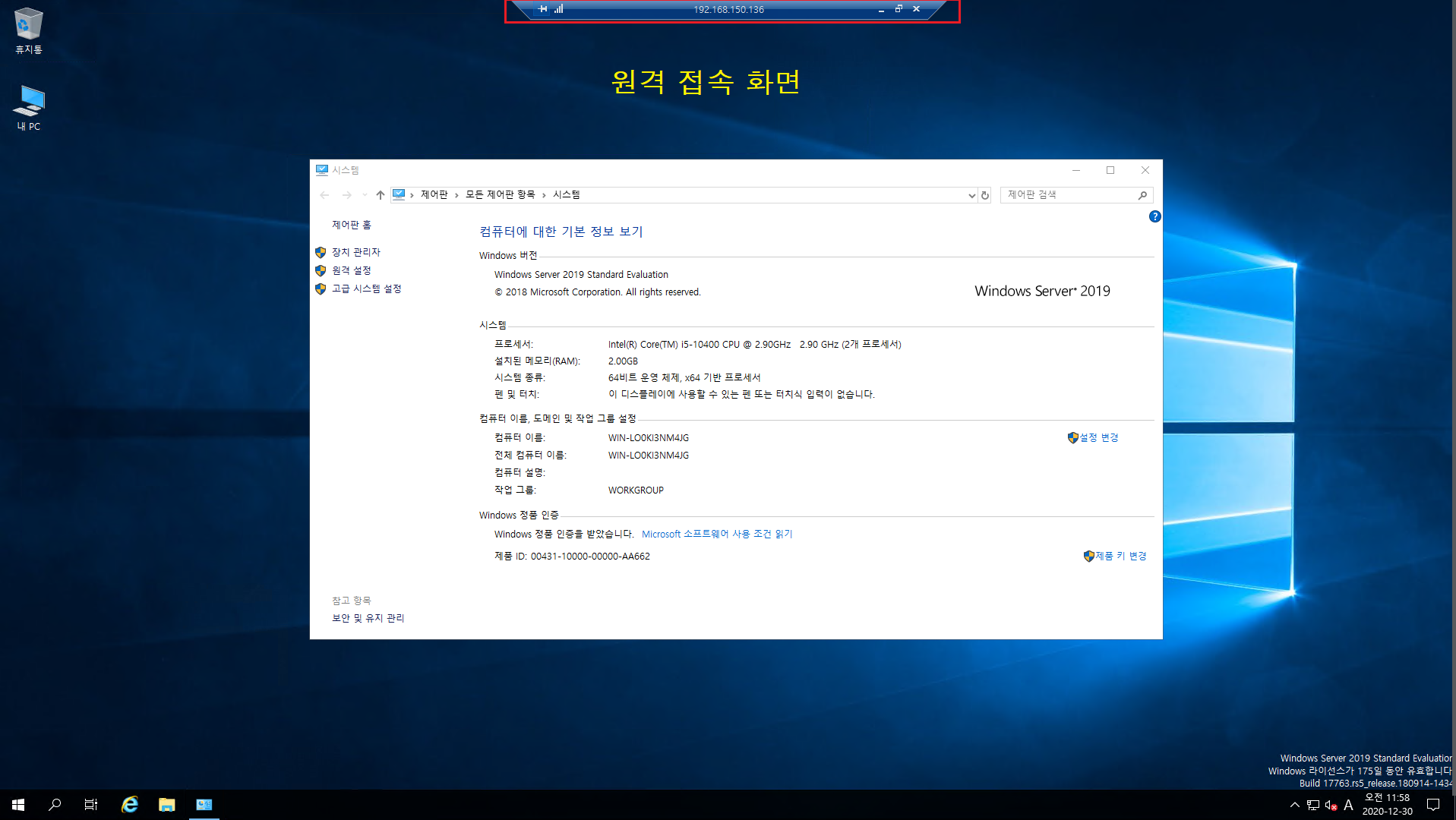This screenshot has height=820, width=1456.
Task: Click the System control panel taskbar button
Action: (x=204, y=805)
